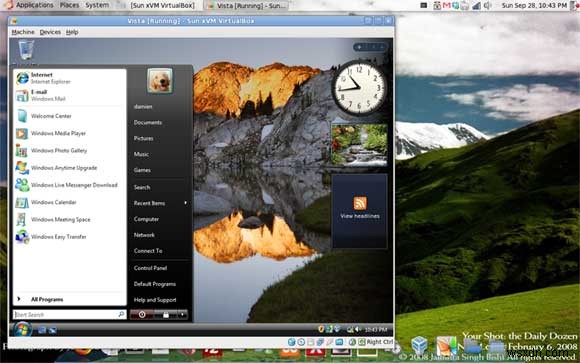This screenshot has width=580, height=363.
Task: Open VirtualBox Devices menu
Action: coord(50,32)
